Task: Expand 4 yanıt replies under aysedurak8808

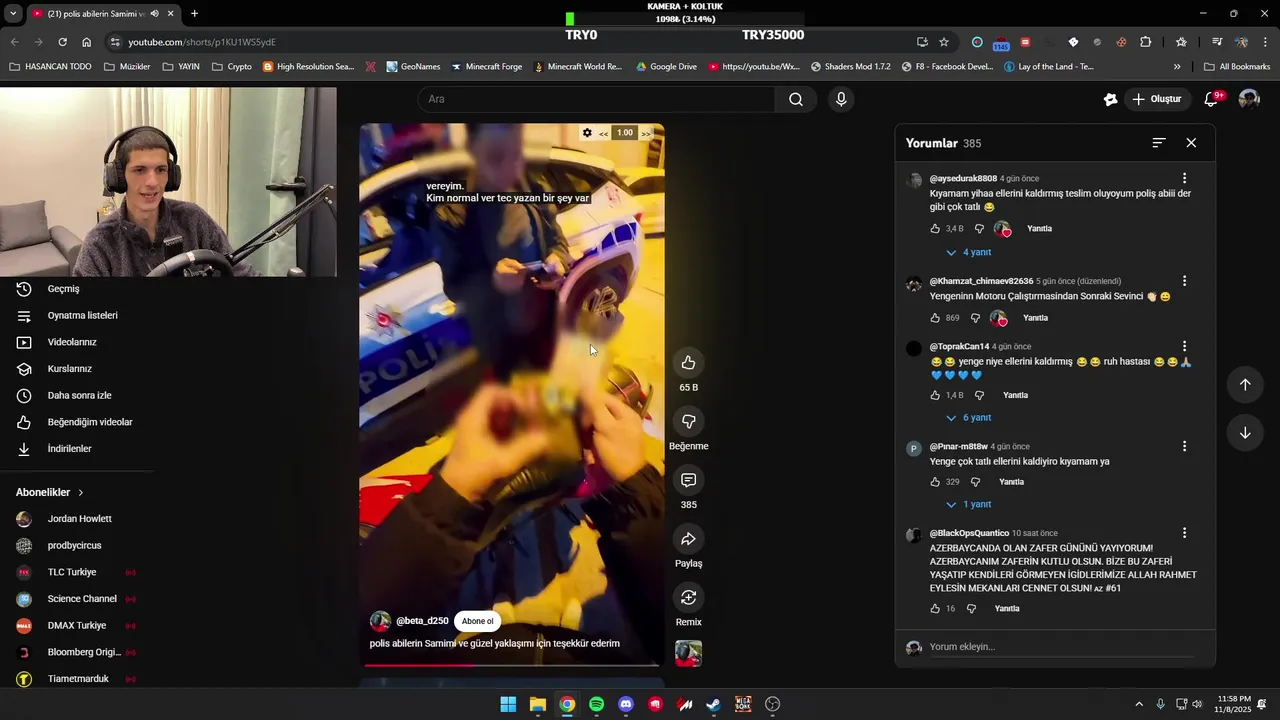Action: coord(968,252)
